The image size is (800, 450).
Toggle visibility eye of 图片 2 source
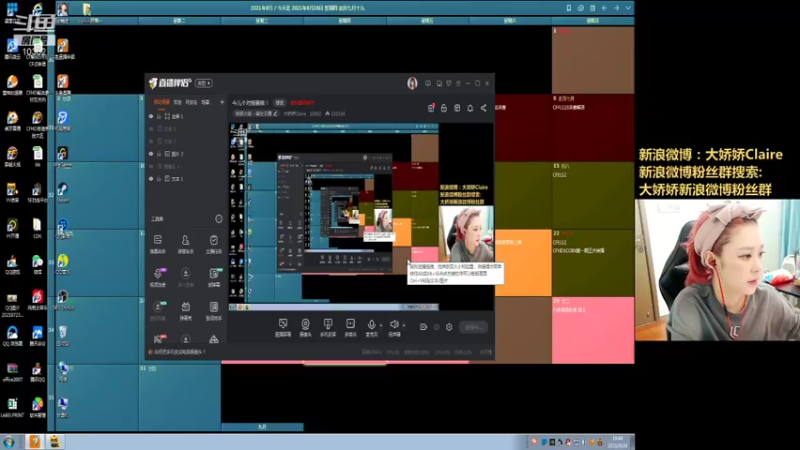151,154
